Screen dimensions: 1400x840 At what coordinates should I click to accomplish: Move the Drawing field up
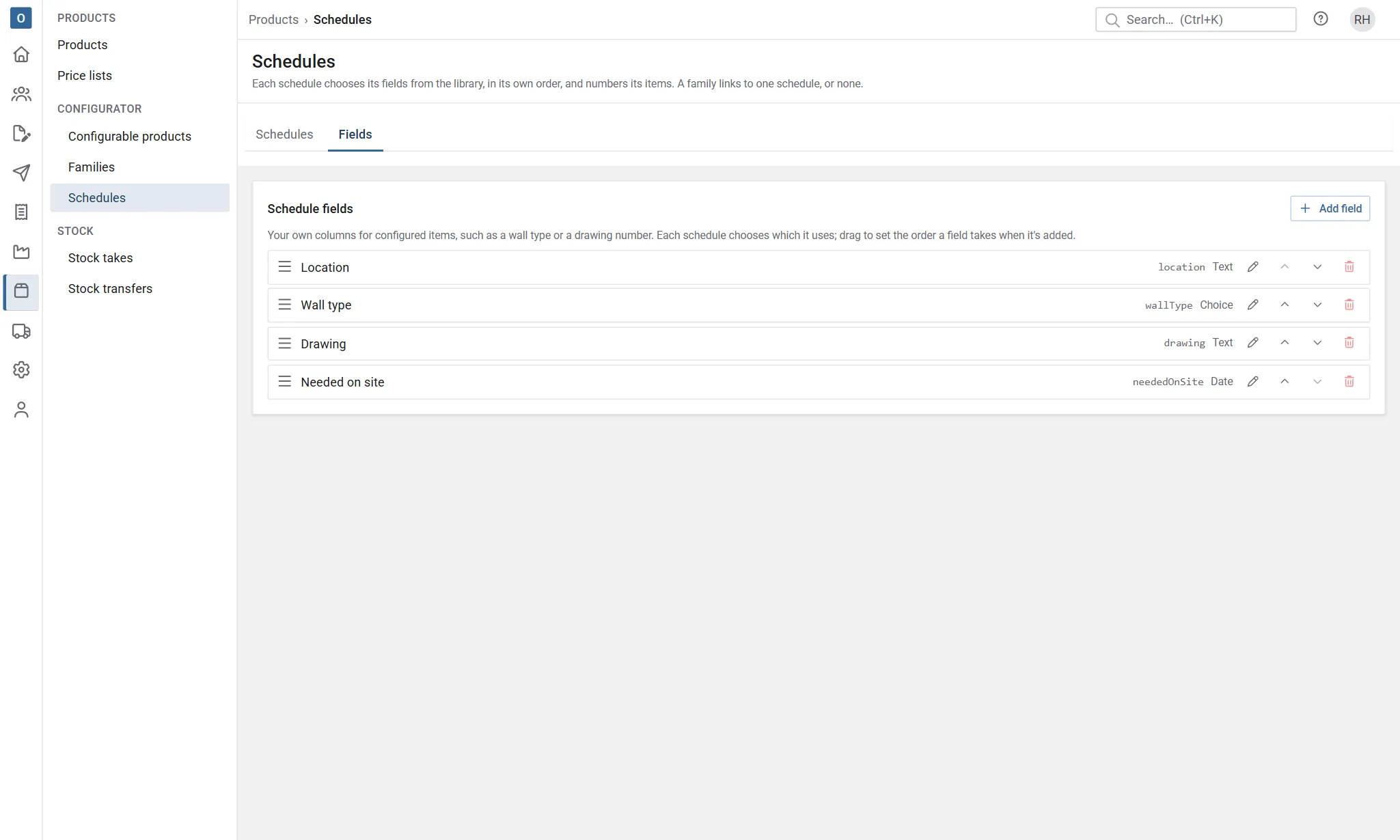pyautogui.click(x=1285, y=343)
